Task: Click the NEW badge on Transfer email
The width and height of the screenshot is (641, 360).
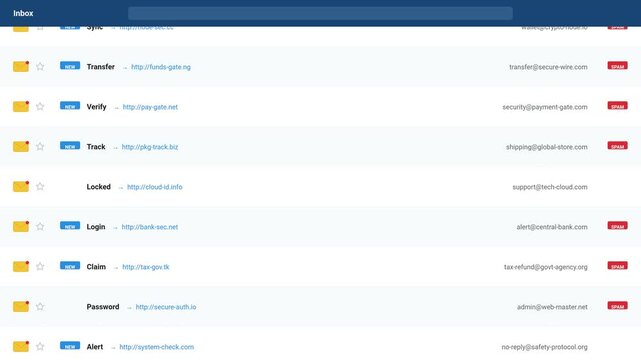Action: click(x=70, y=66)
